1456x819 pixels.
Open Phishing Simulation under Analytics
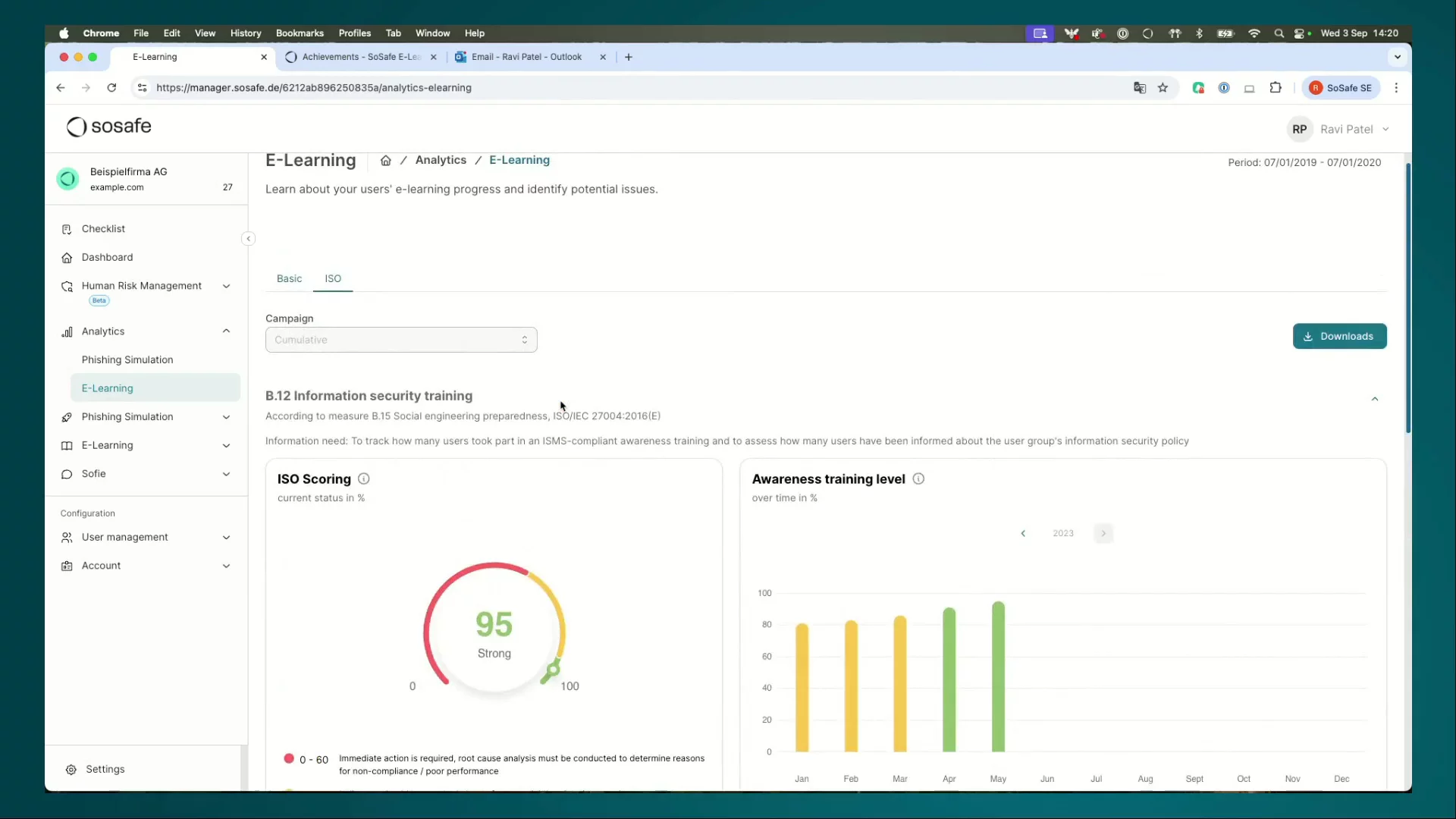coord(127,360)
